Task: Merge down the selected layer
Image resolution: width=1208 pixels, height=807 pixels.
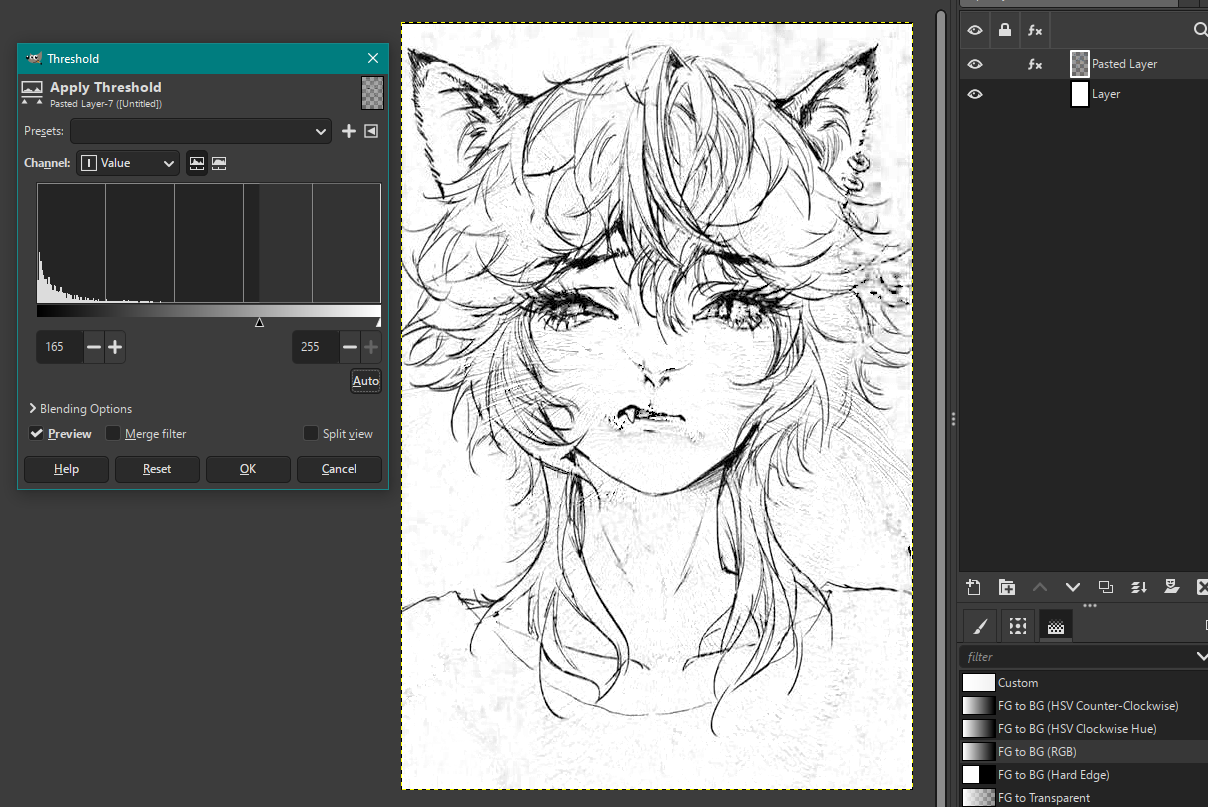Action: [x=1139, y=587]
